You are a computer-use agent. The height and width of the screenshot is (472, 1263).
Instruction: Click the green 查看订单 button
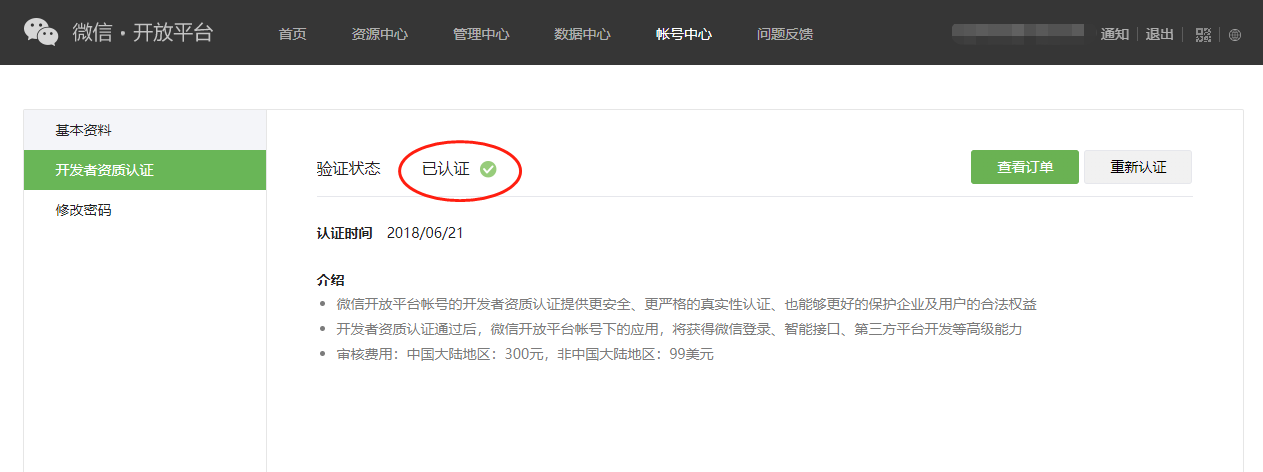point(1025,167)
